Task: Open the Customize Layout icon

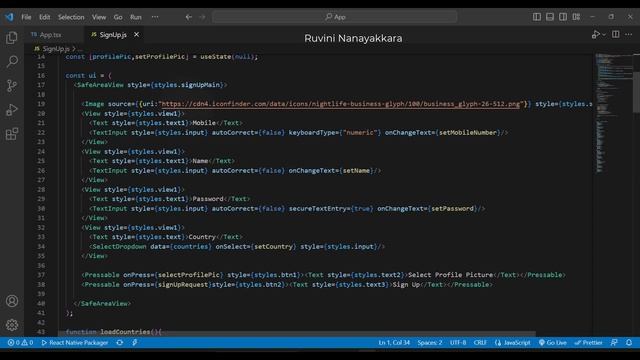Action: tap(576, 17)
